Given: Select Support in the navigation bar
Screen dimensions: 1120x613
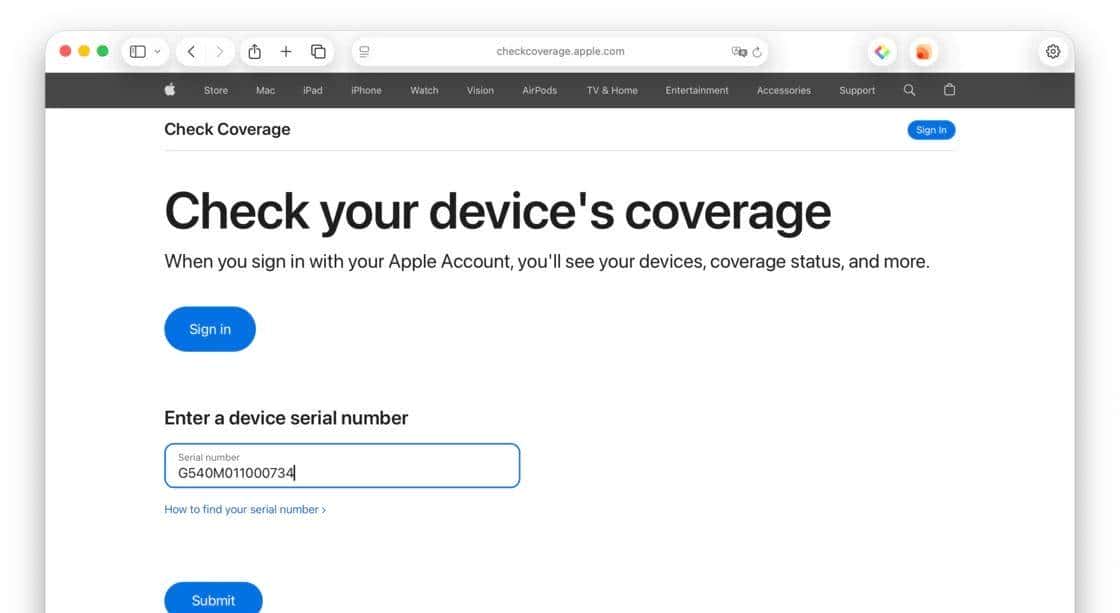Looking at the screenshot, I should point(857,90).
